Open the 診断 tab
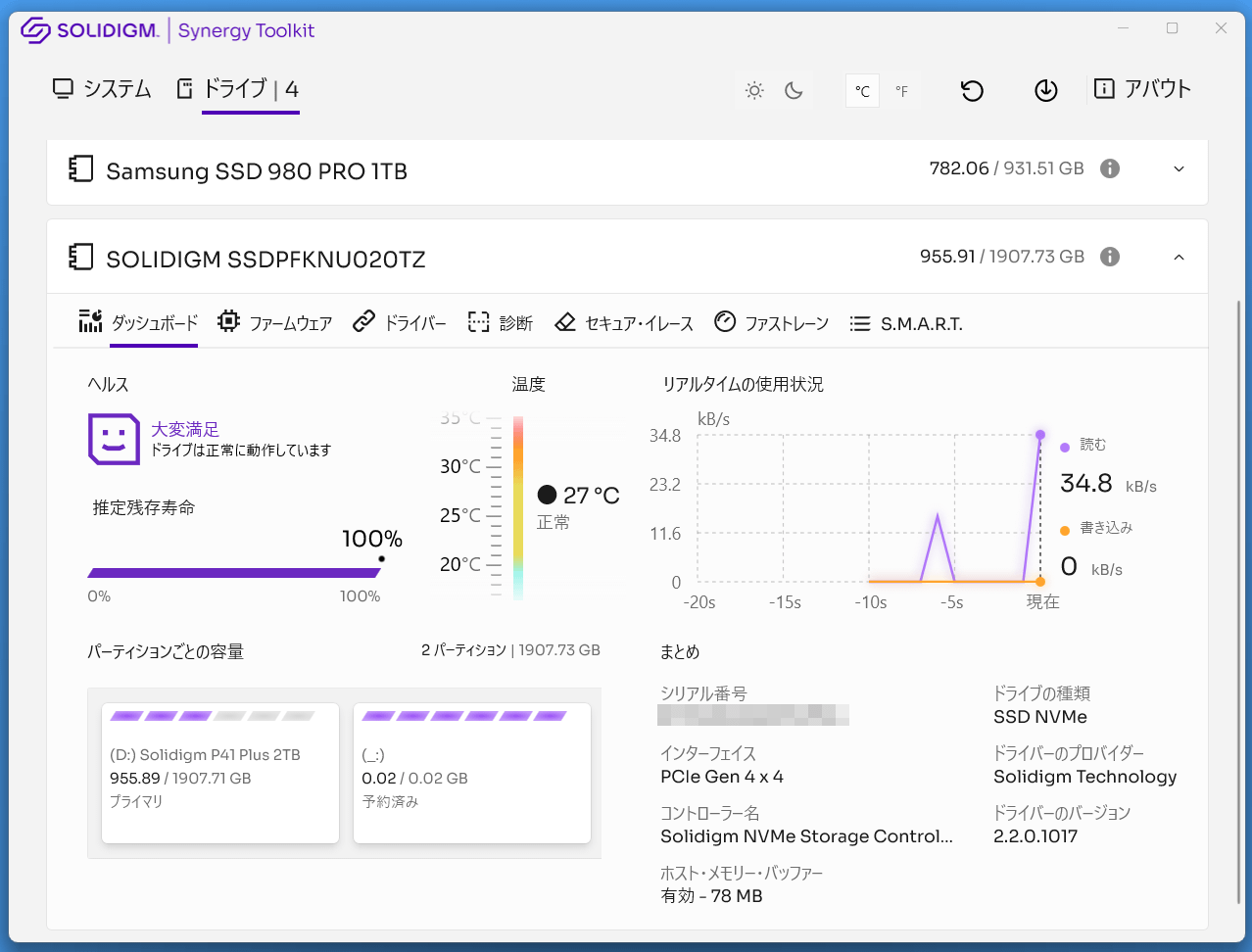The width and height of the screenshot is (1252, 952). (500, 322)
